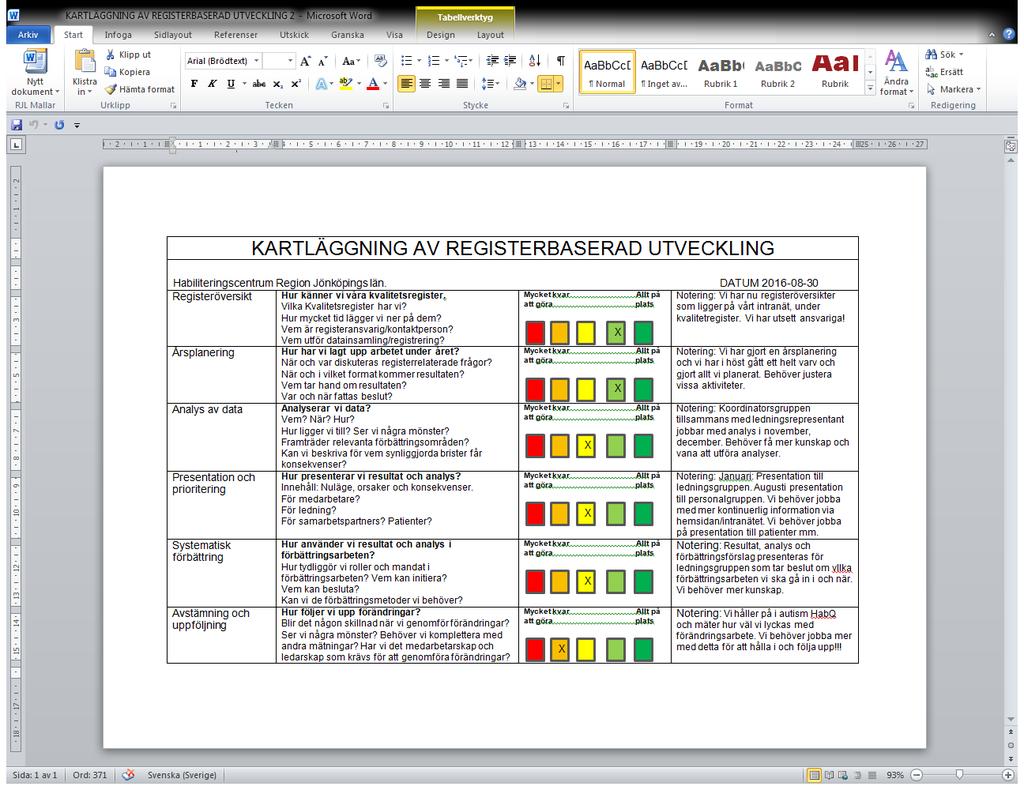
Task: Switch to web layout view
Action: (843, 776)
